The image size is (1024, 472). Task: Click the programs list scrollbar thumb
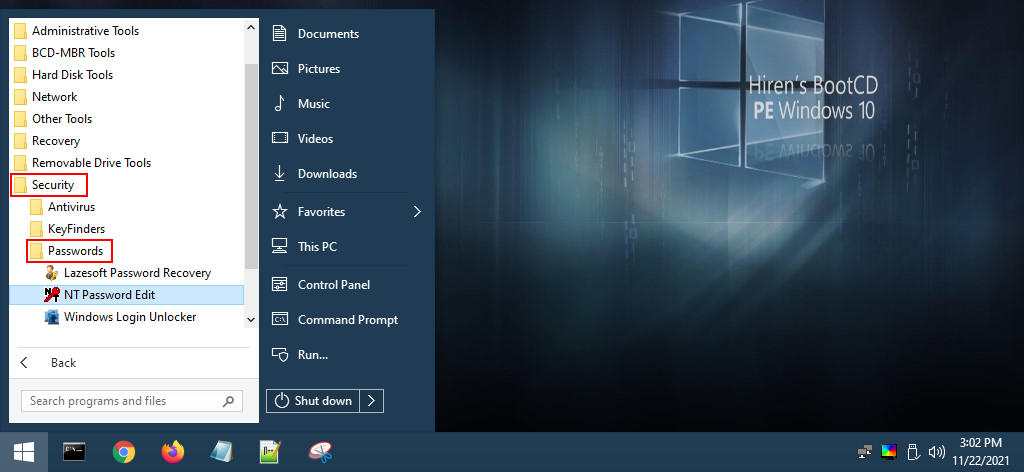tap(251, 166)
